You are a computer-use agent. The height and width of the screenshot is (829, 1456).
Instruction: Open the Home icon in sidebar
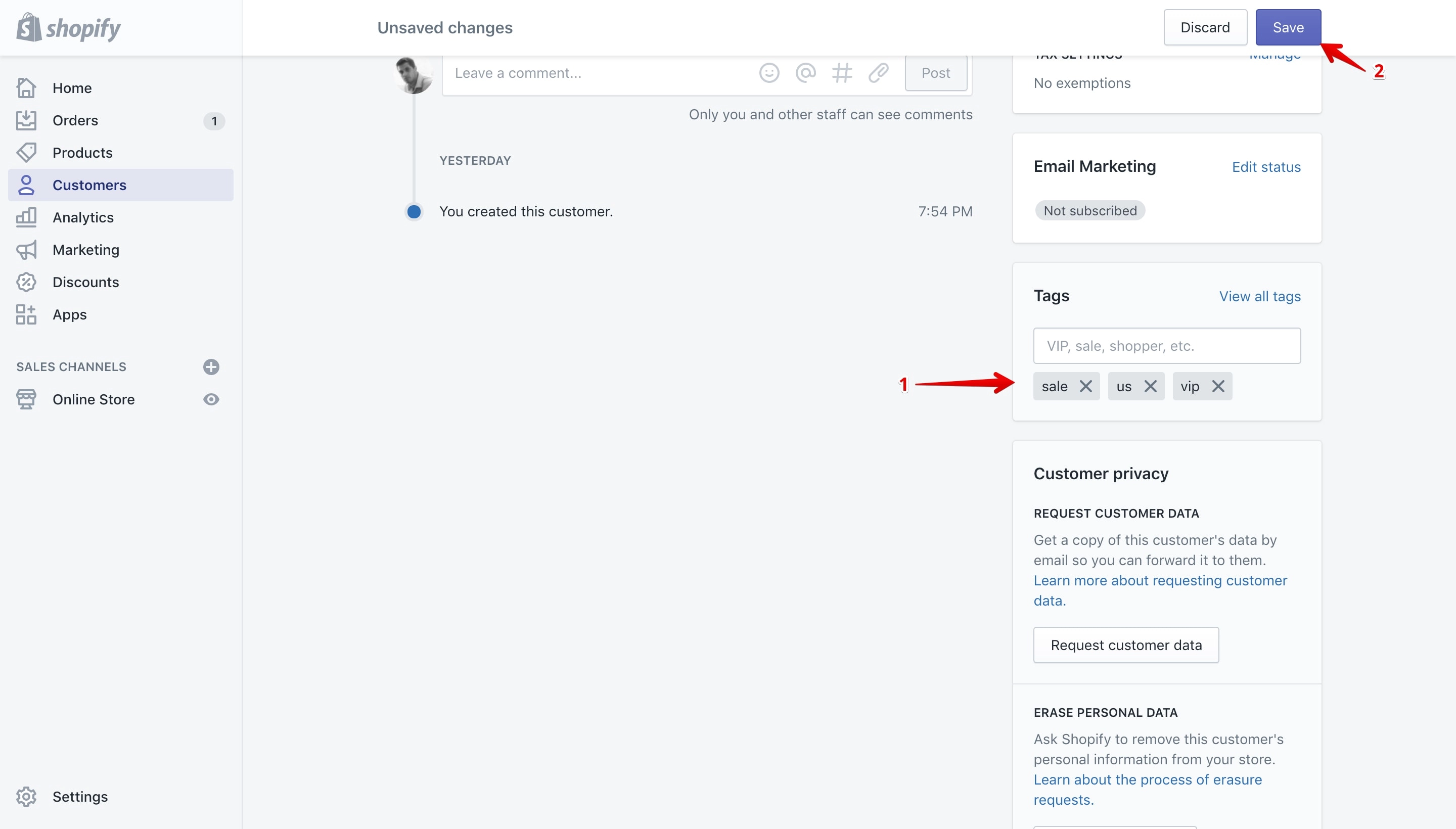(x=26, y=87)
